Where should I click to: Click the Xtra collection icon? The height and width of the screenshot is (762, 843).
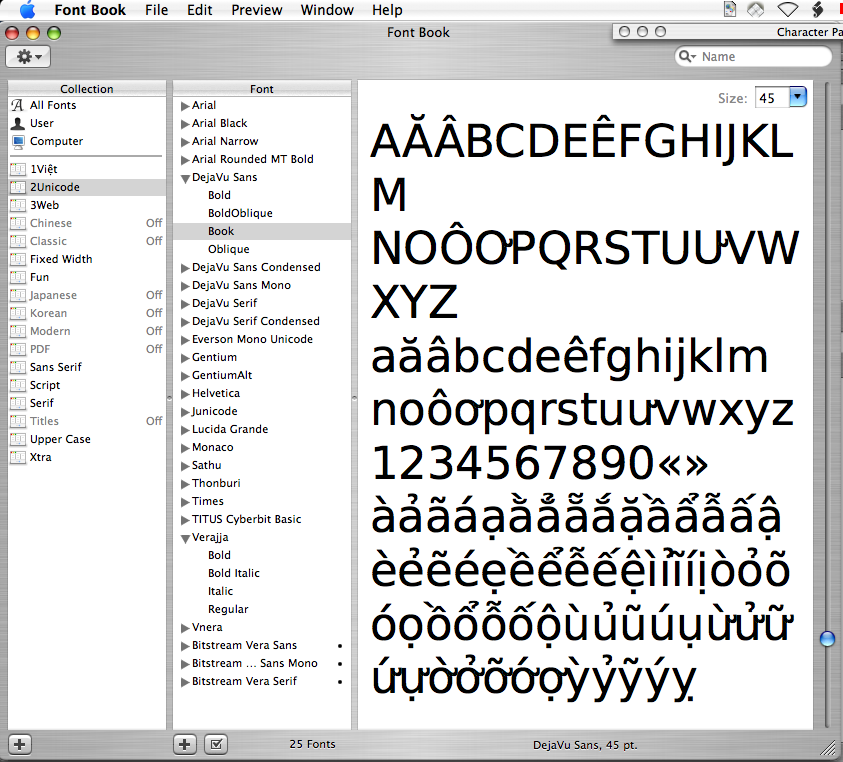click(18, 457)
